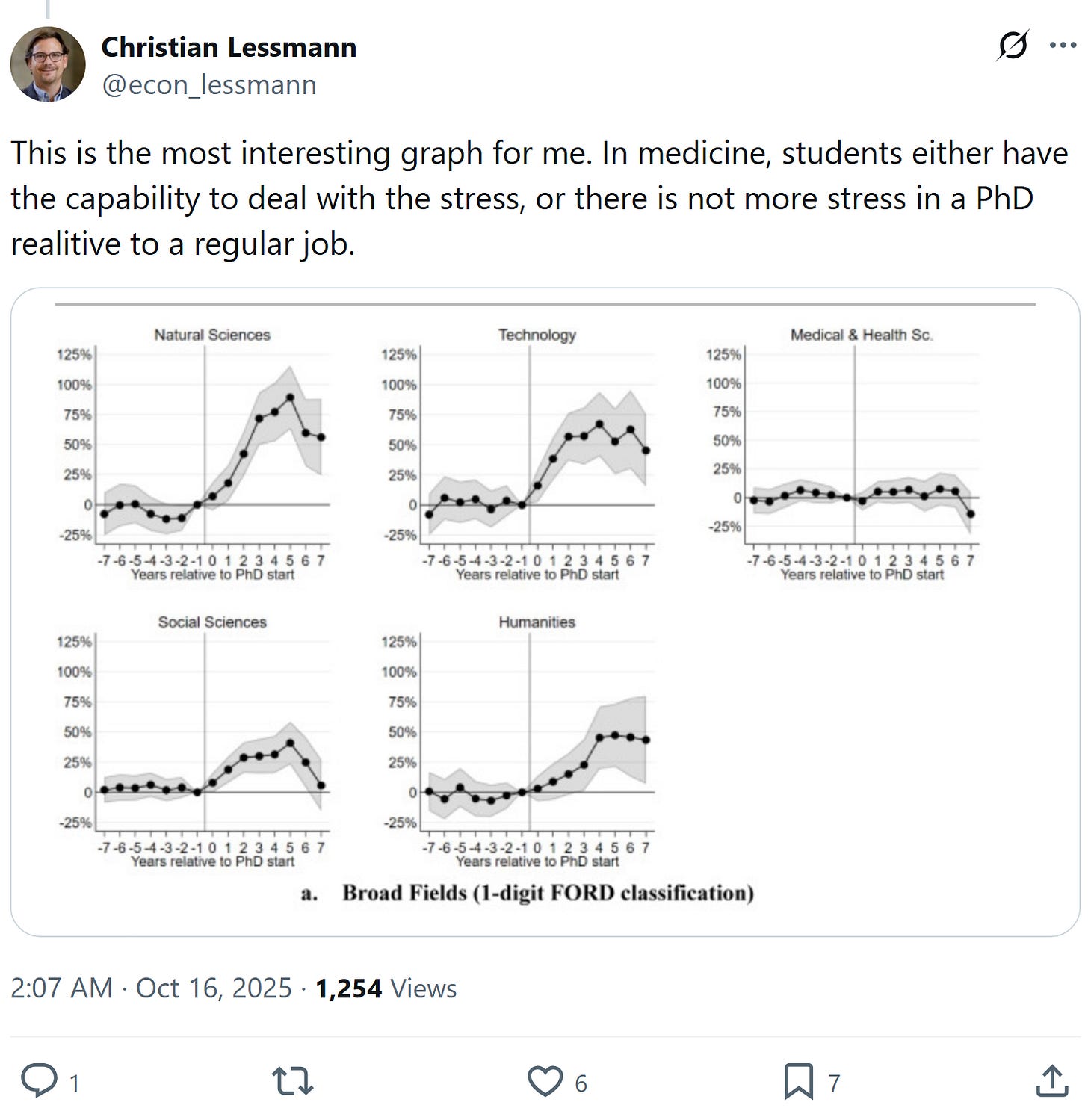Click the reply speech bubble icon

39,1081
